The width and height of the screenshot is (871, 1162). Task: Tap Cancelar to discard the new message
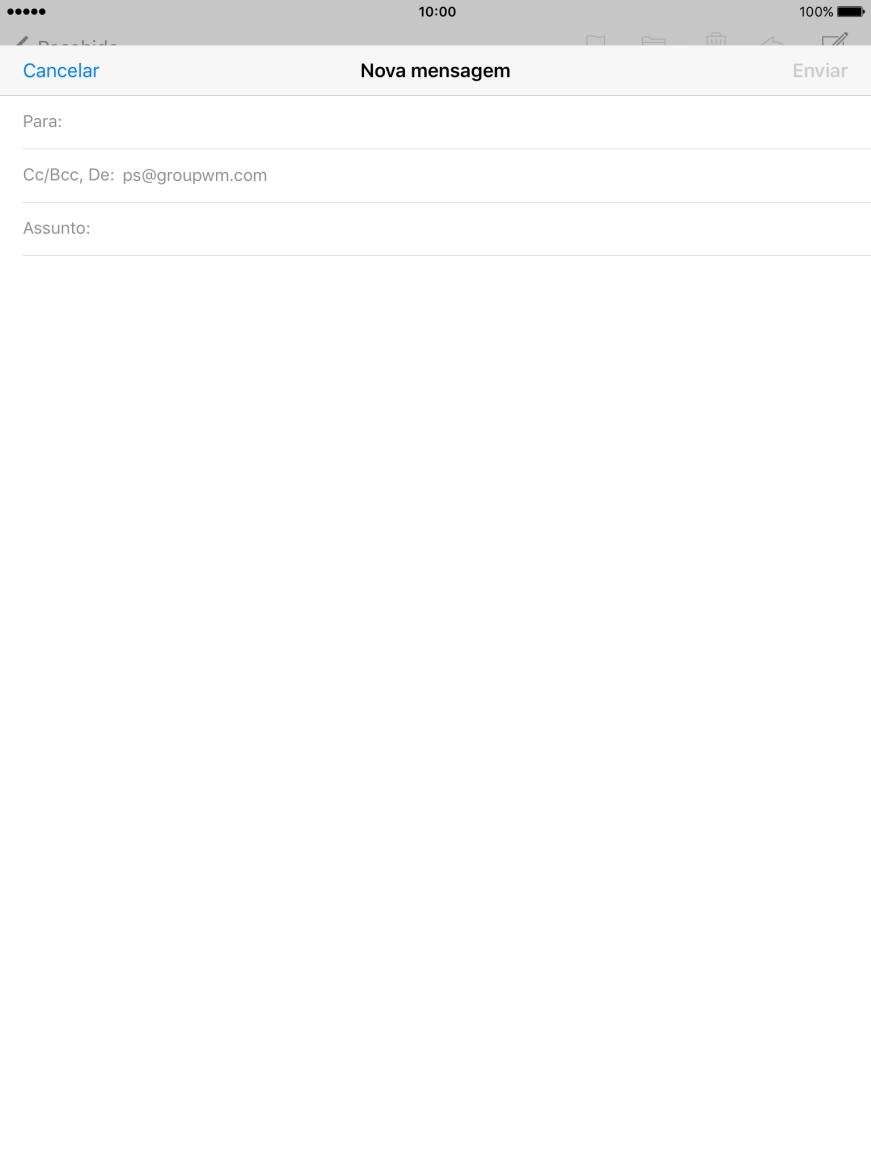pos(61,70)
